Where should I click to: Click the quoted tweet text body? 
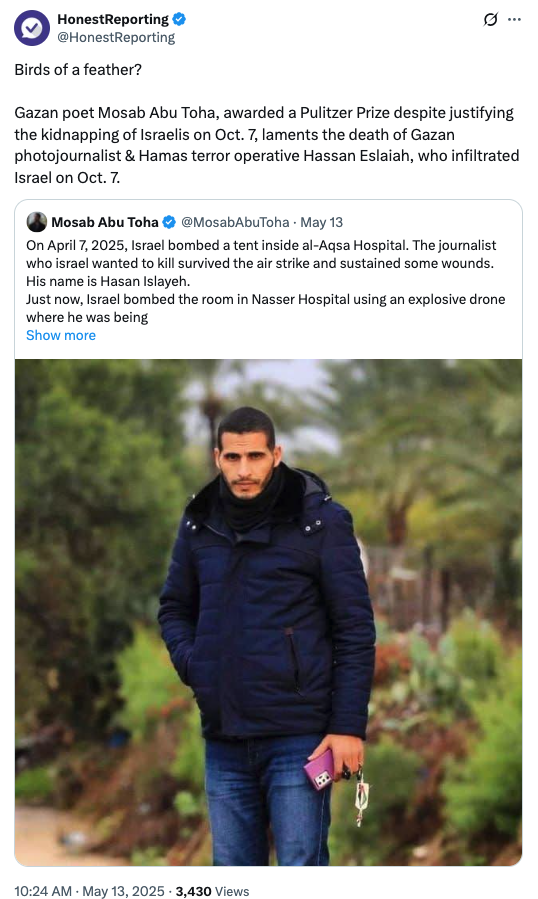click(266, 281)
